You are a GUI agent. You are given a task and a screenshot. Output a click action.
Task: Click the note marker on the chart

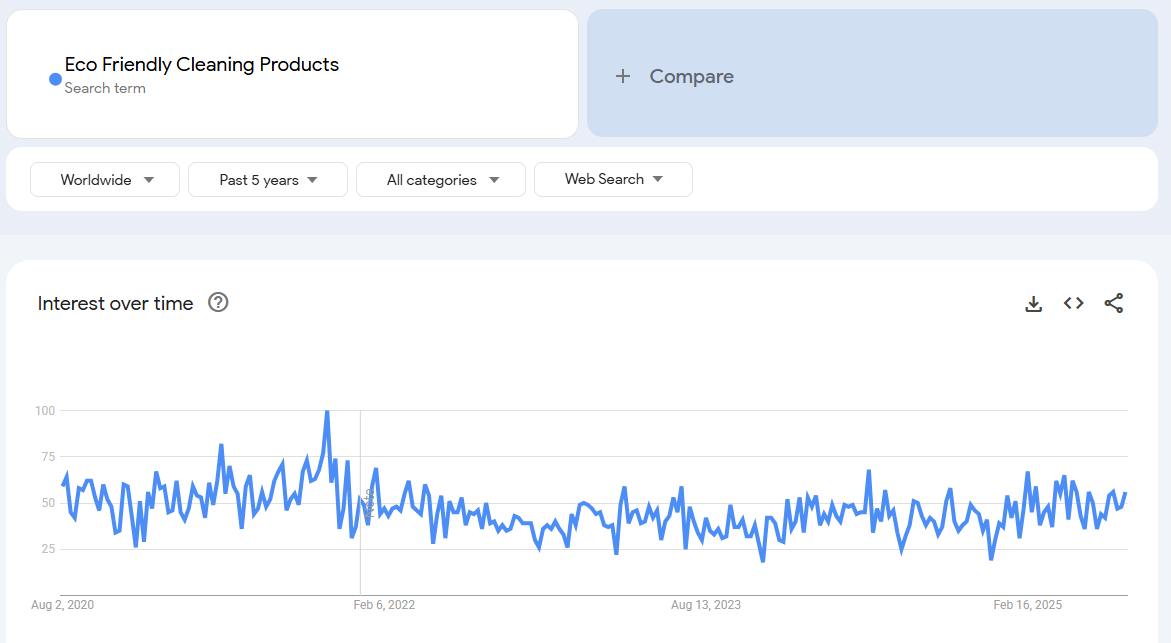point(369,503)
